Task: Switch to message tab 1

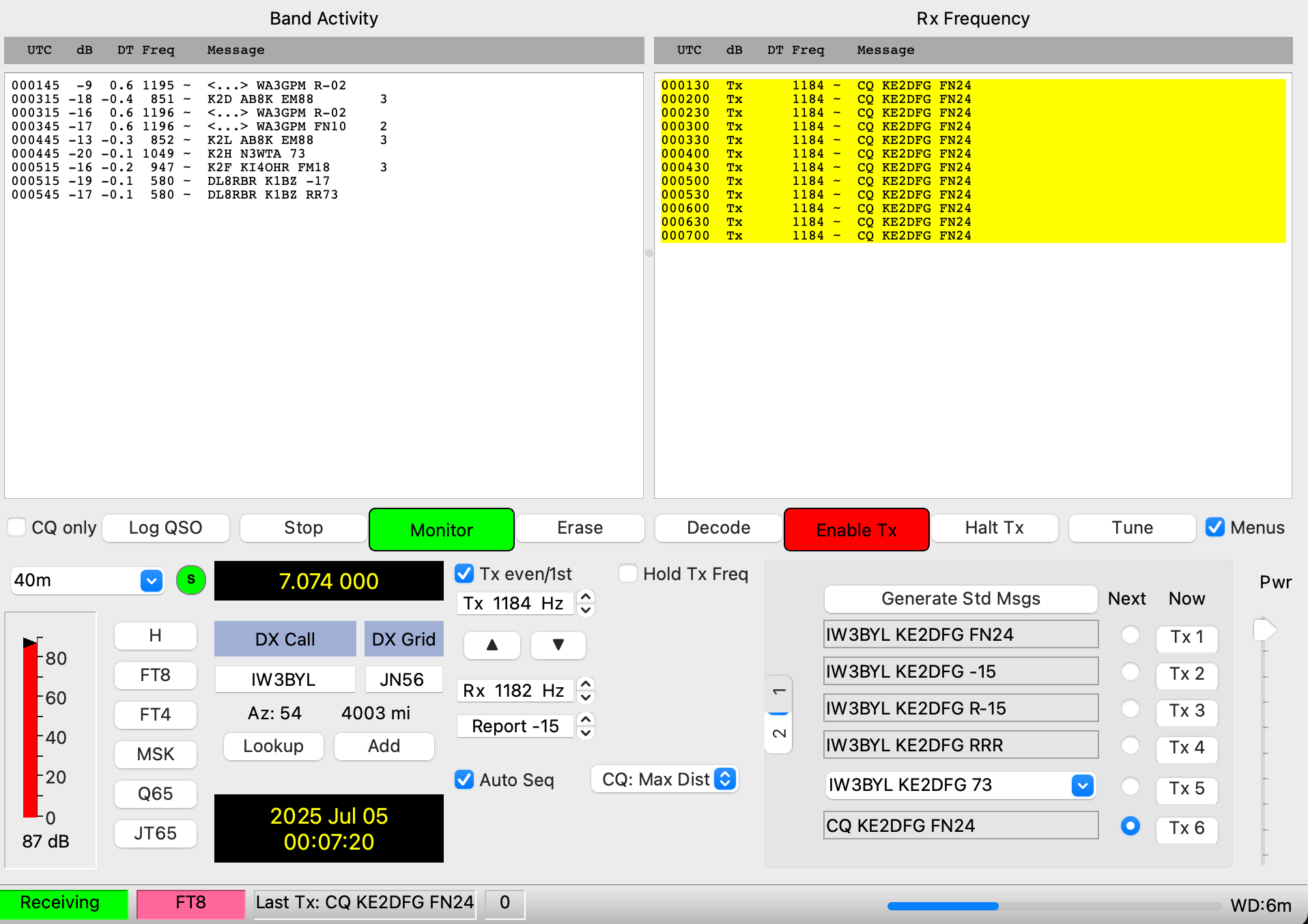Action: [x=779, y=693]
